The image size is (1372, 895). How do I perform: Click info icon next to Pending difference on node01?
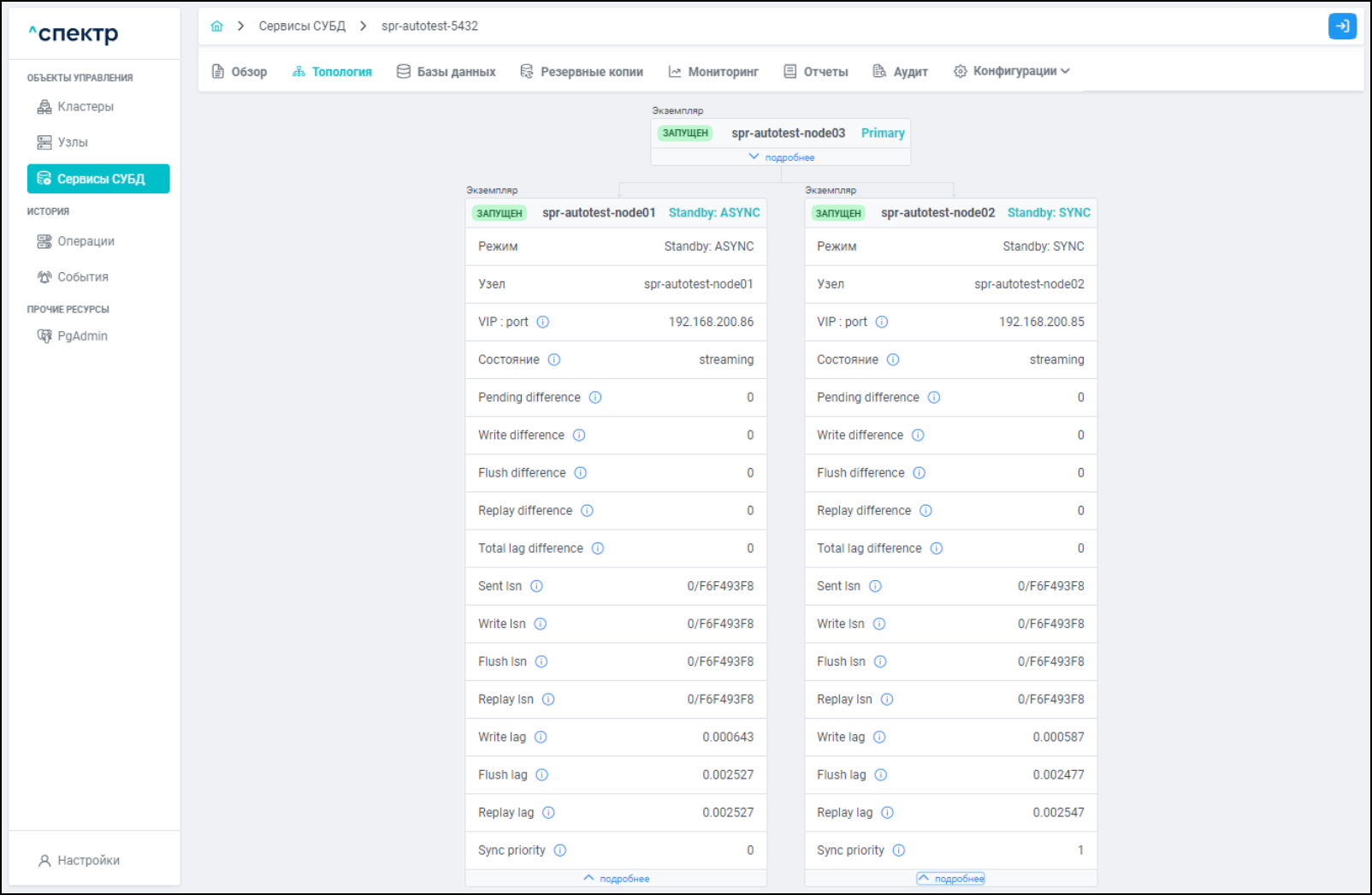pyautogui.click(x=595, y=398)
